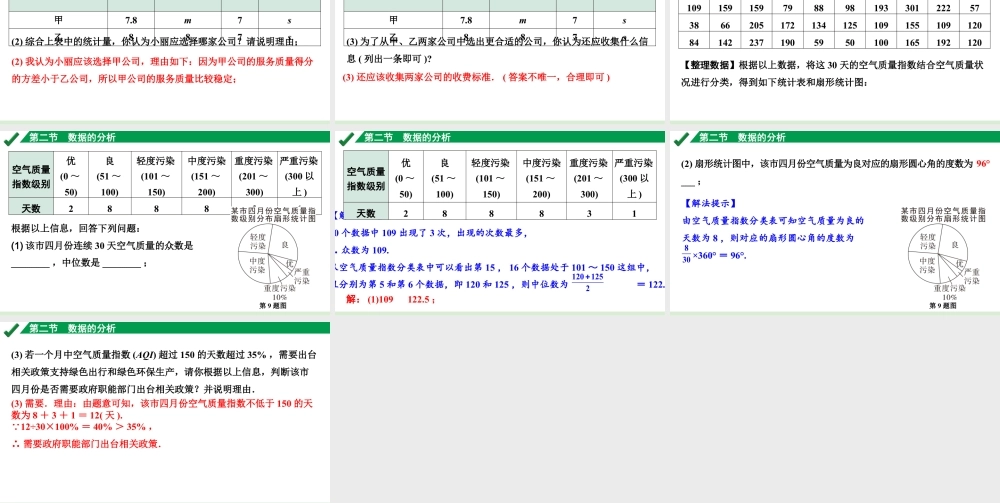The height and width of the screenshot is (503, 1000).
Task: Click the green checkmark on the 解:(1)109 answer slide
Action: click(347, 138)
